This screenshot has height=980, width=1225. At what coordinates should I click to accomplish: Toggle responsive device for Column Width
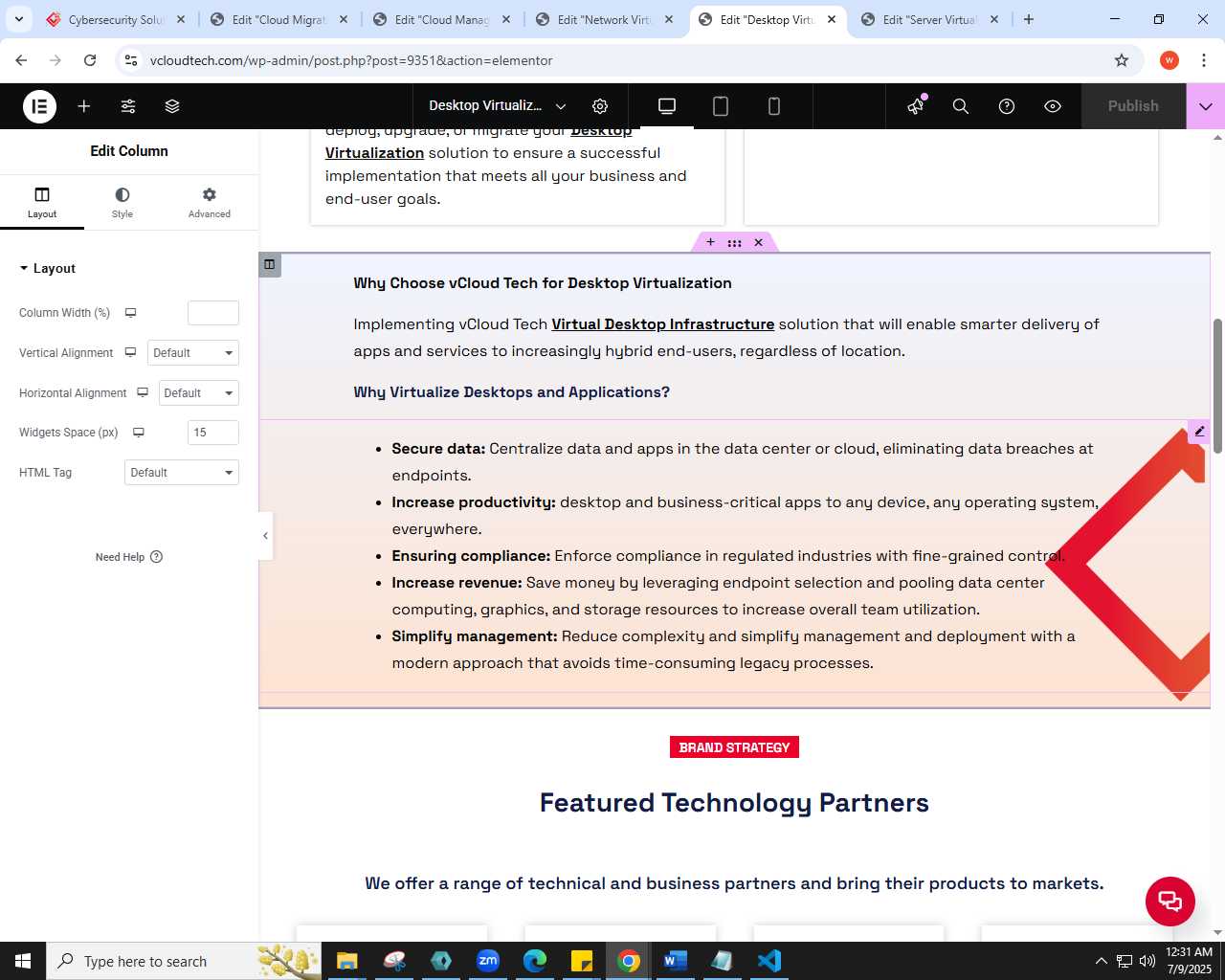pyautogui.click(x=131, y=313)
